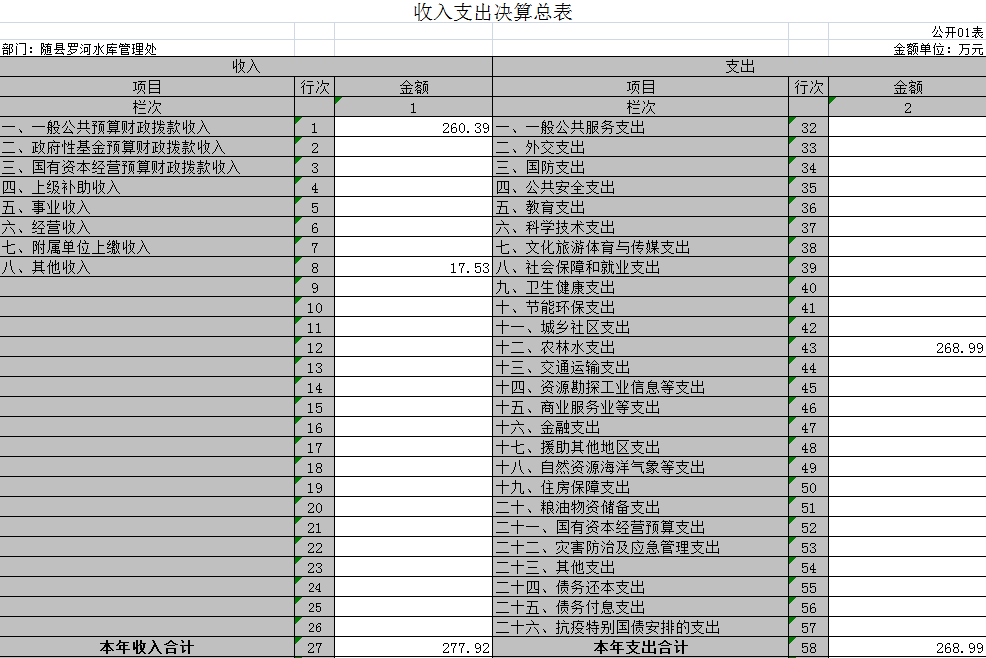Select 七、文化旅游体育与传媒支出 cell
Viewport: 986px width, 658px height.
[x=641, y=248]
